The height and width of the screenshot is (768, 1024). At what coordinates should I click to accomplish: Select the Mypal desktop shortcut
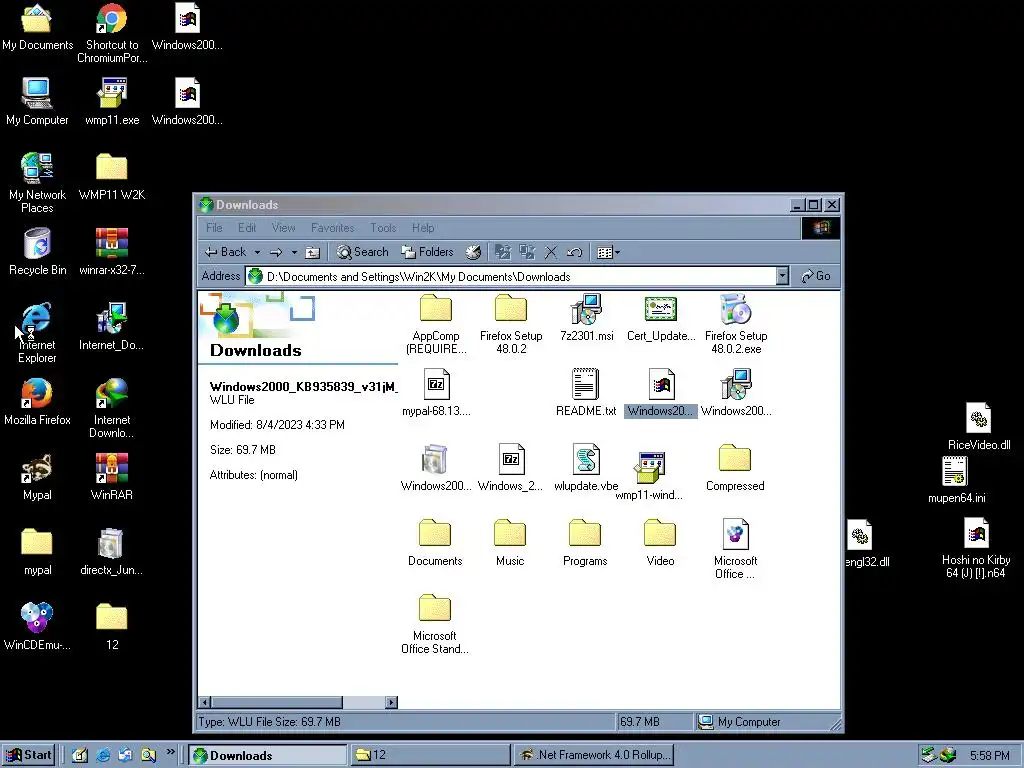pyautogui.click(x=37, y=477)
